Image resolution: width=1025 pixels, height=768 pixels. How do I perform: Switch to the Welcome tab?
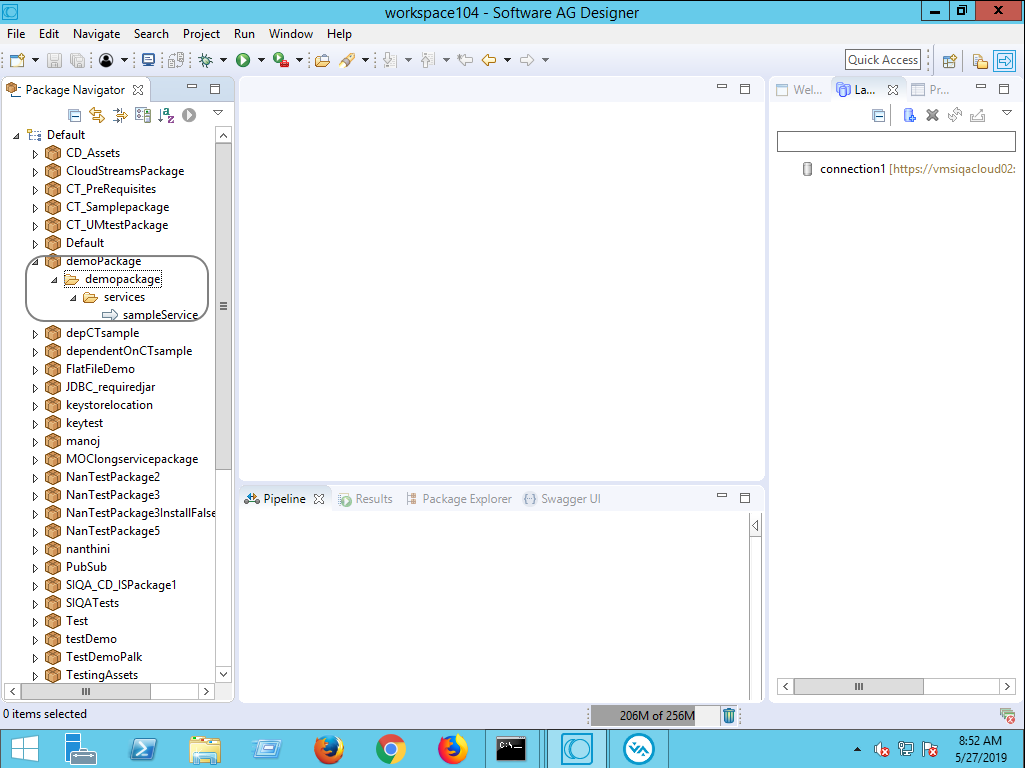pos(799,90)
